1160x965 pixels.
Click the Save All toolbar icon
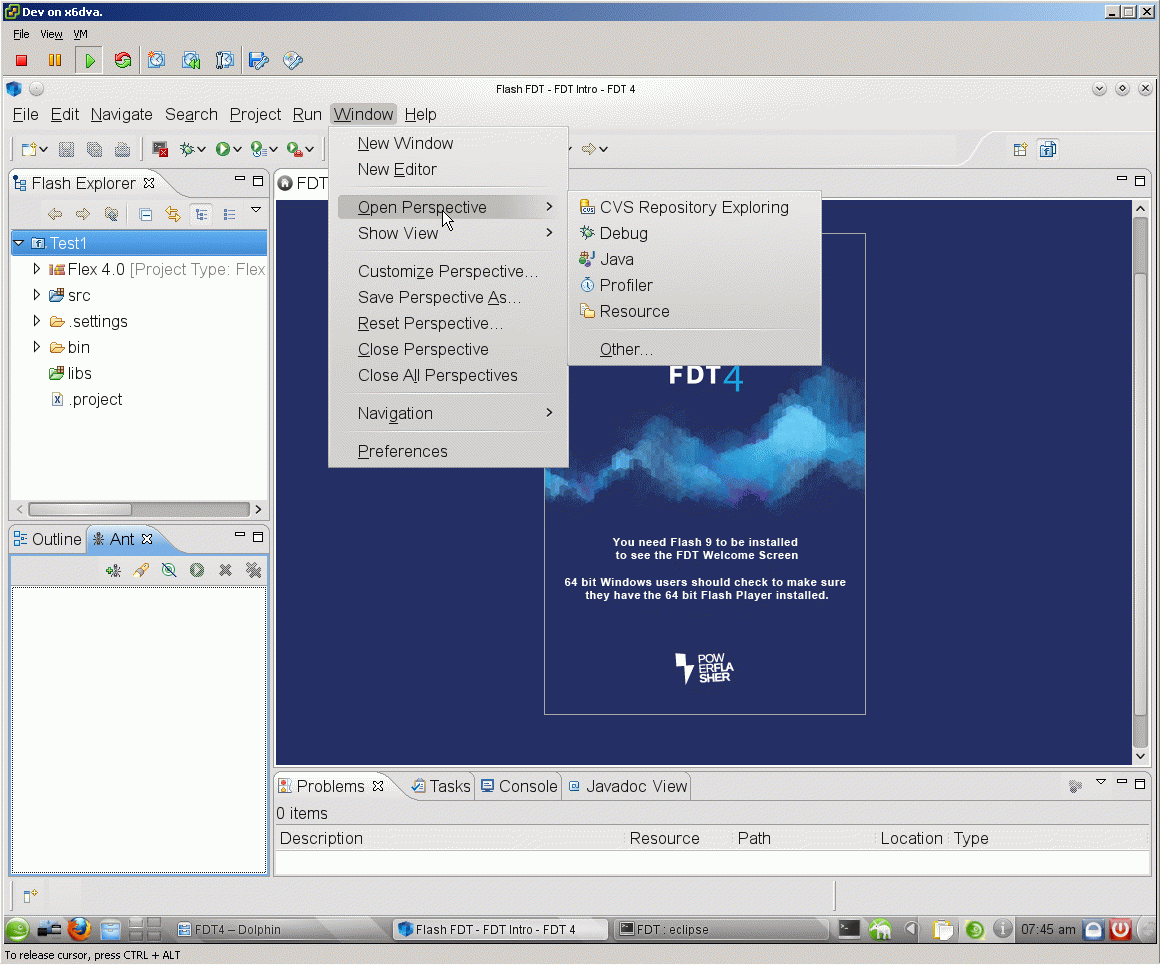[x=95, y=149]
